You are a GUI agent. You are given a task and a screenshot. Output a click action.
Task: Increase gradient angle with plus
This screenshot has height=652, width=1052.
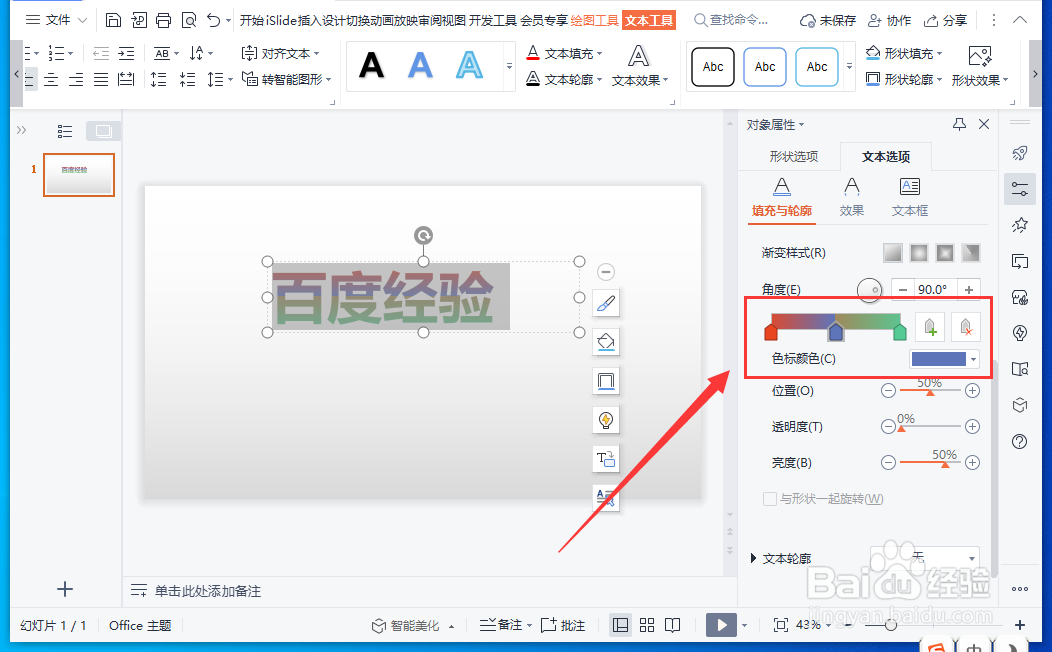pyautogui.click(x=969, y=290)
